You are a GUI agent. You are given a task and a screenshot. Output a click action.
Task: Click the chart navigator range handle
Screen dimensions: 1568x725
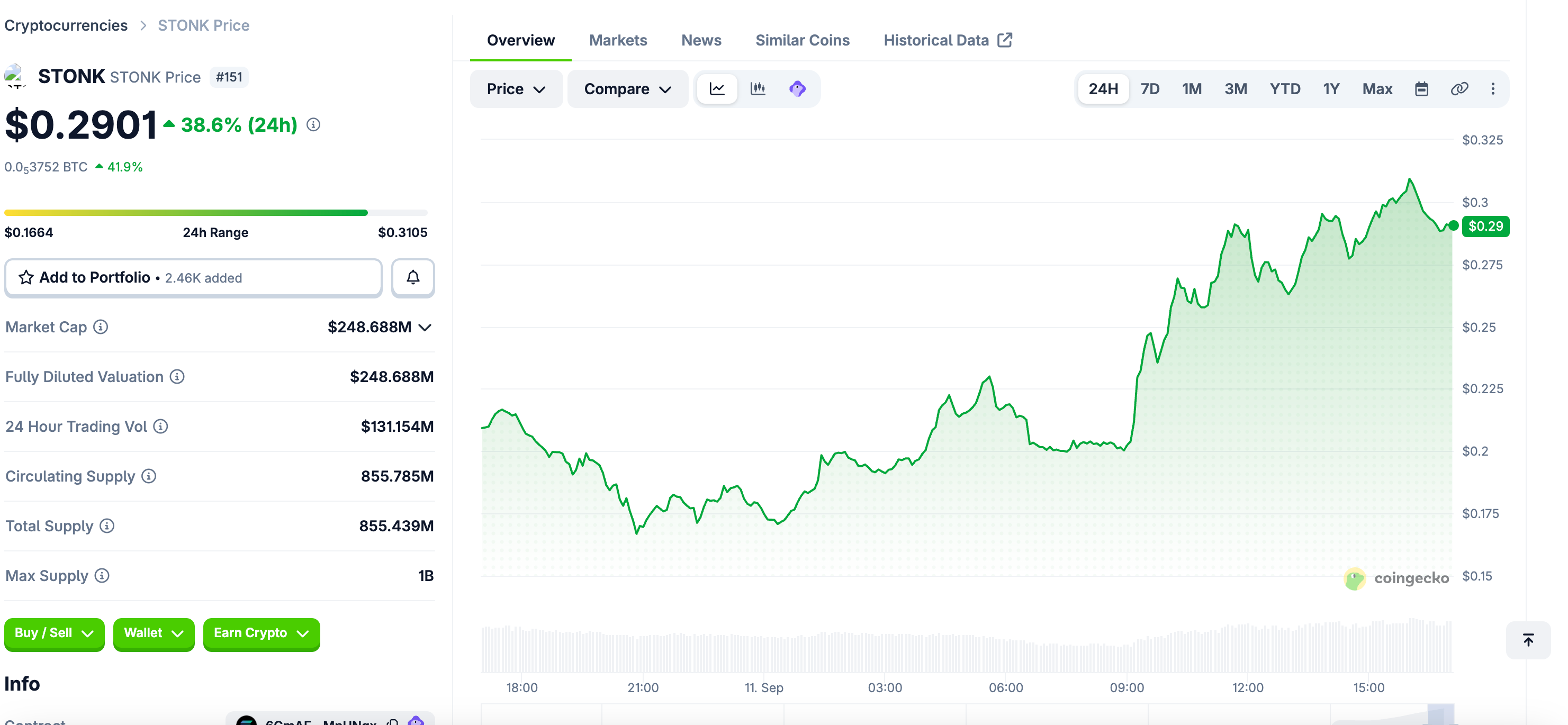pyautogui.click(x=1440, y=714)
